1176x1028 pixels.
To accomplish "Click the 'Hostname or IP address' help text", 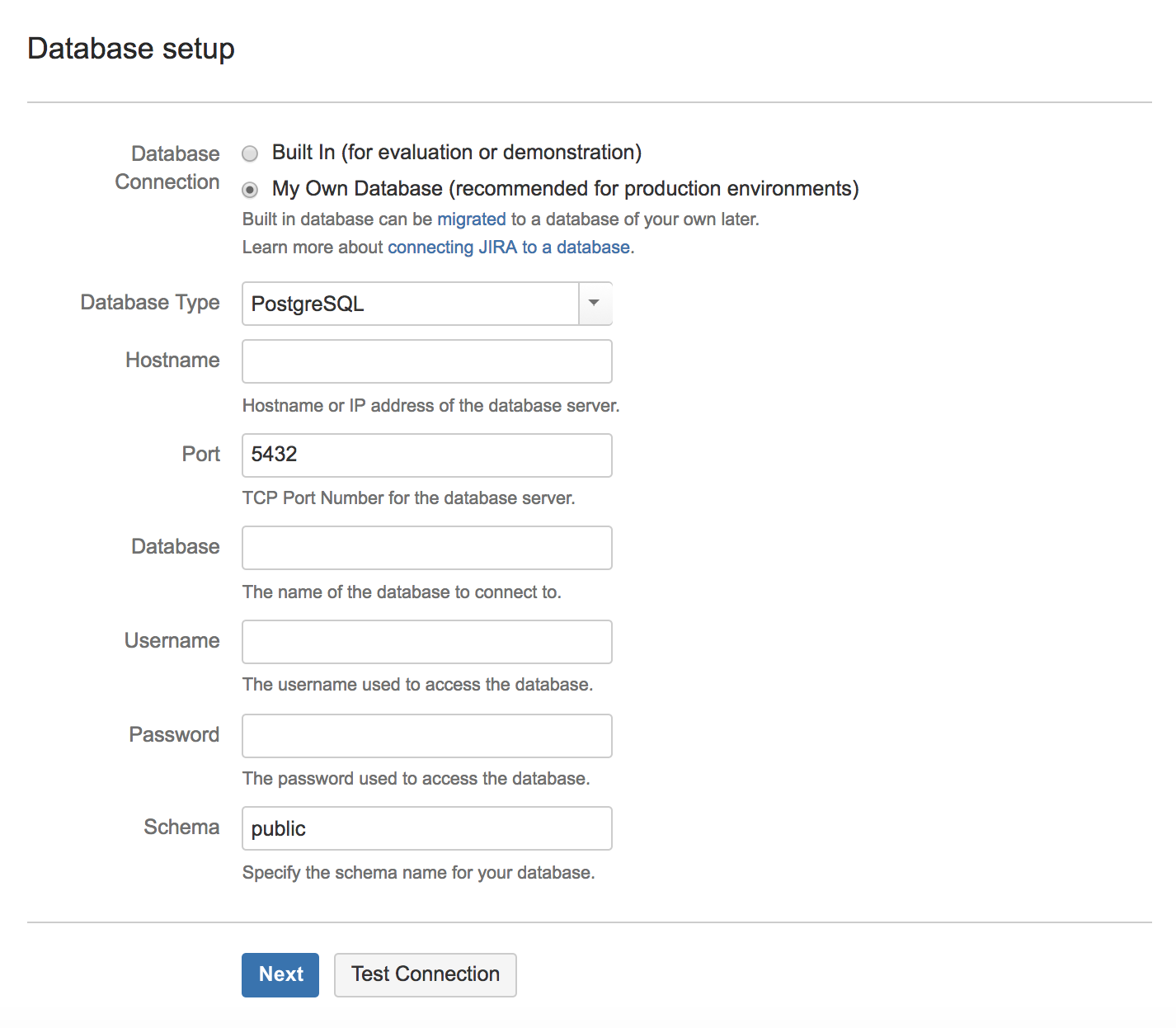I will [431, 406].
